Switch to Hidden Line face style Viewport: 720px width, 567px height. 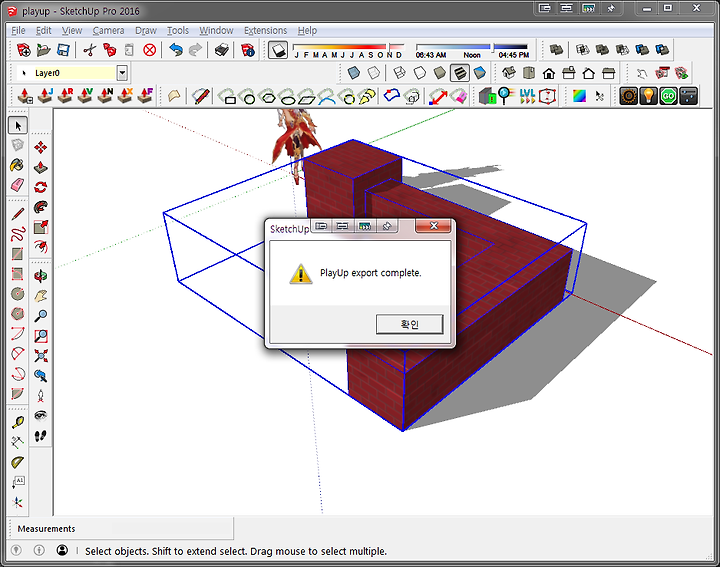click(419, 73)
